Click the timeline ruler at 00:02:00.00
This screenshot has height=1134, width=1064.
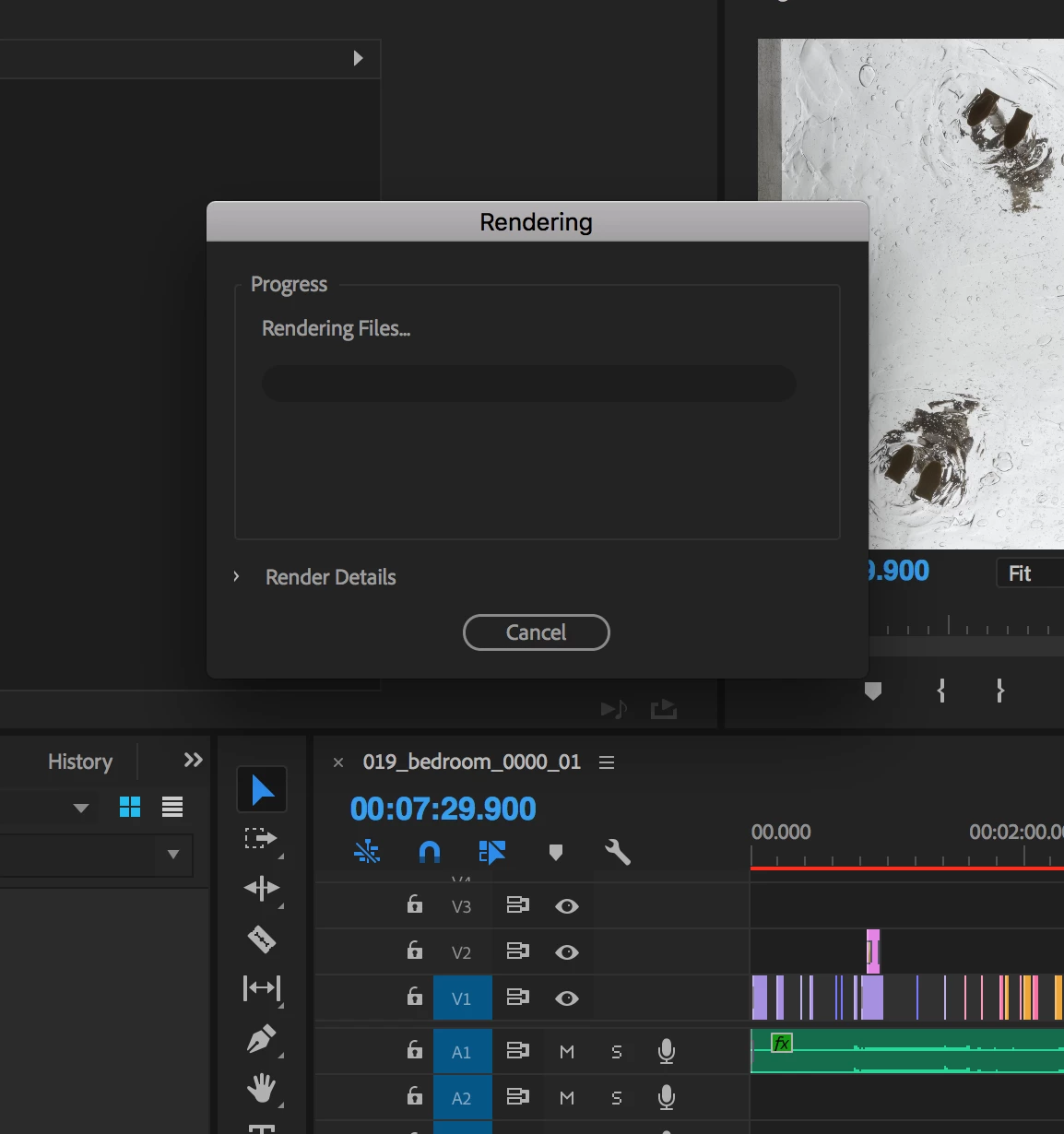pos(1015,833)
